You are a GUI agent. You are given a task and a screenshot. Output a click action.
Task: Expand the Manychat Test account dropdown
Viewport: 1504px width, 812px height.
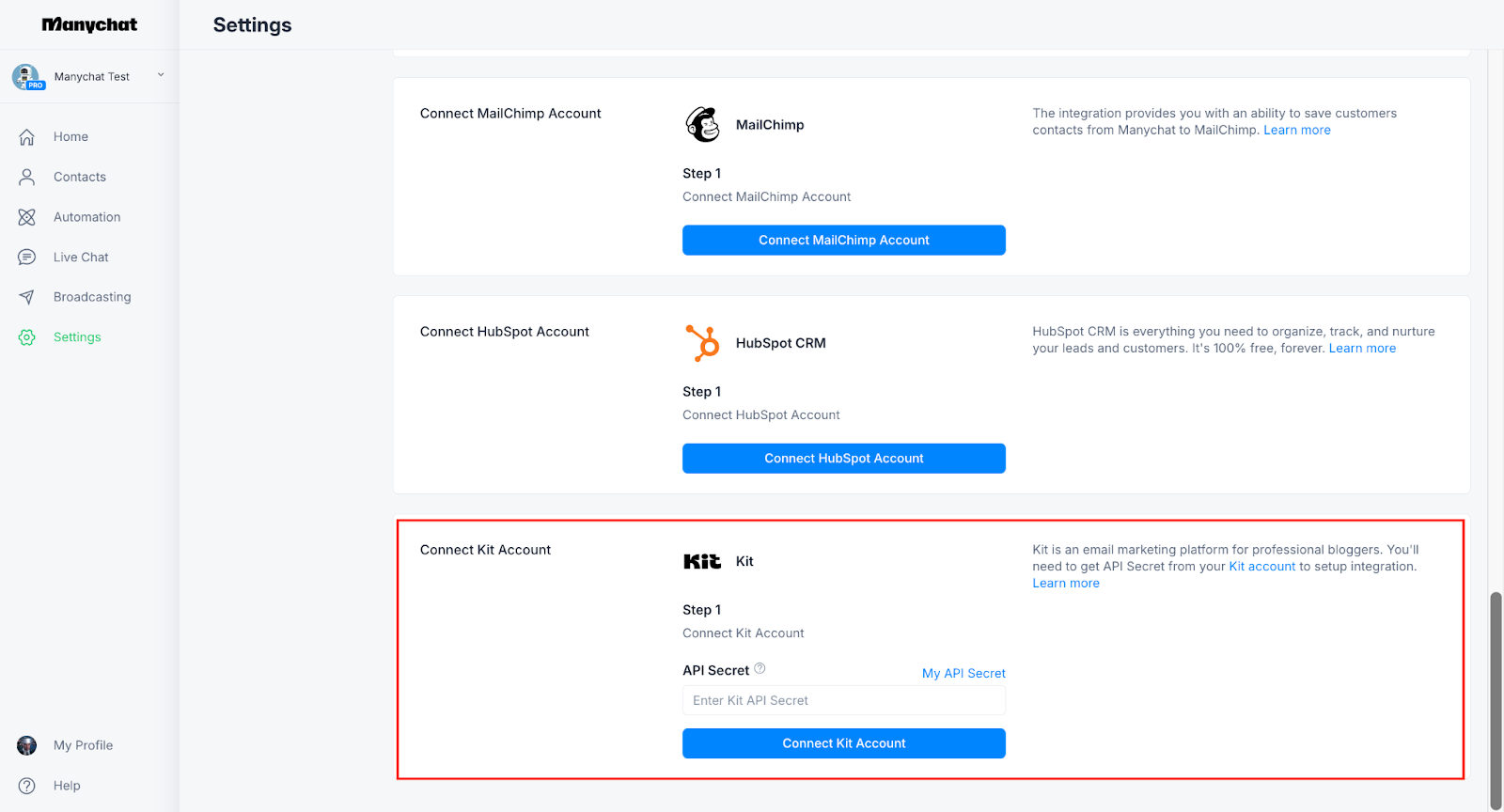coord(161,75)
